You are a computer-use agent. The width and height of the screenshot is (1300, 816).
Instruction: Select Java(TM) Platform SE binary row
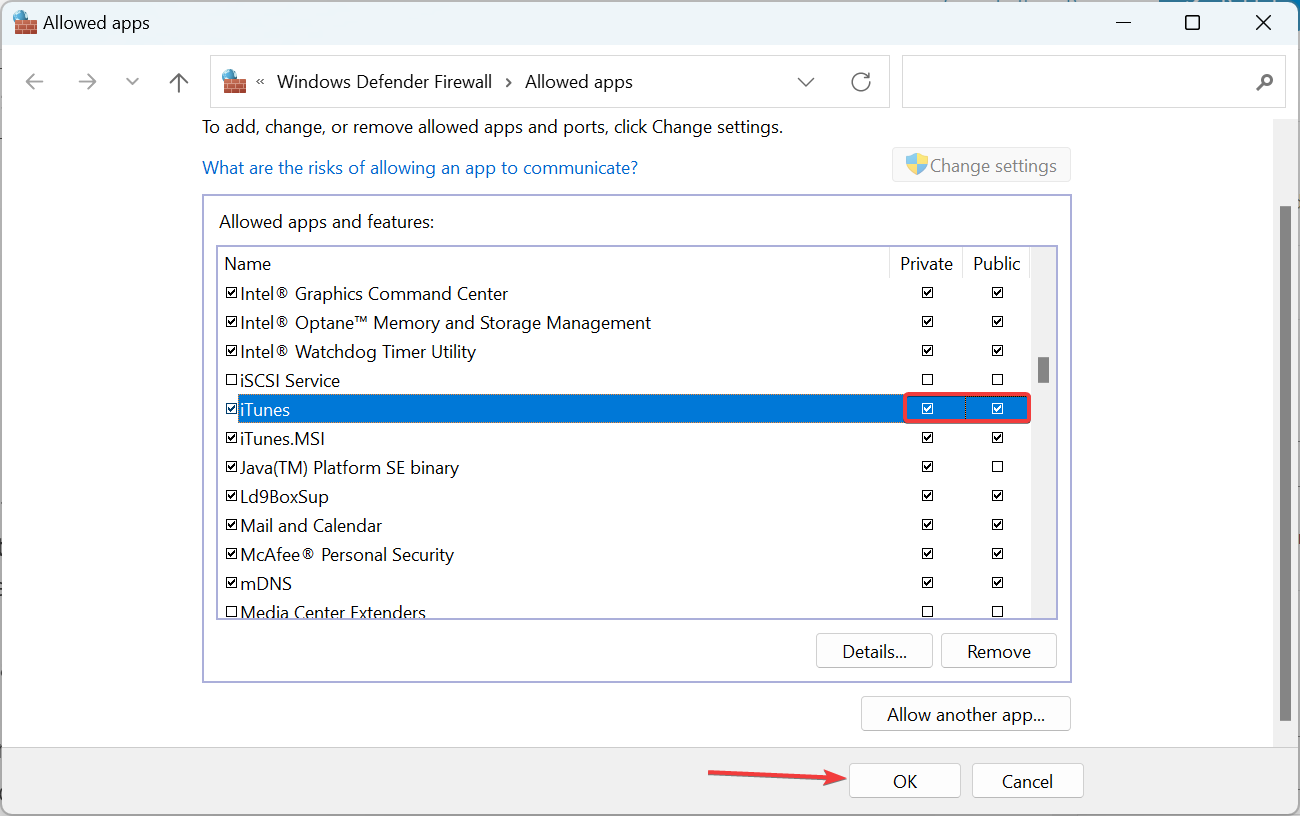(x=623, y=467)
